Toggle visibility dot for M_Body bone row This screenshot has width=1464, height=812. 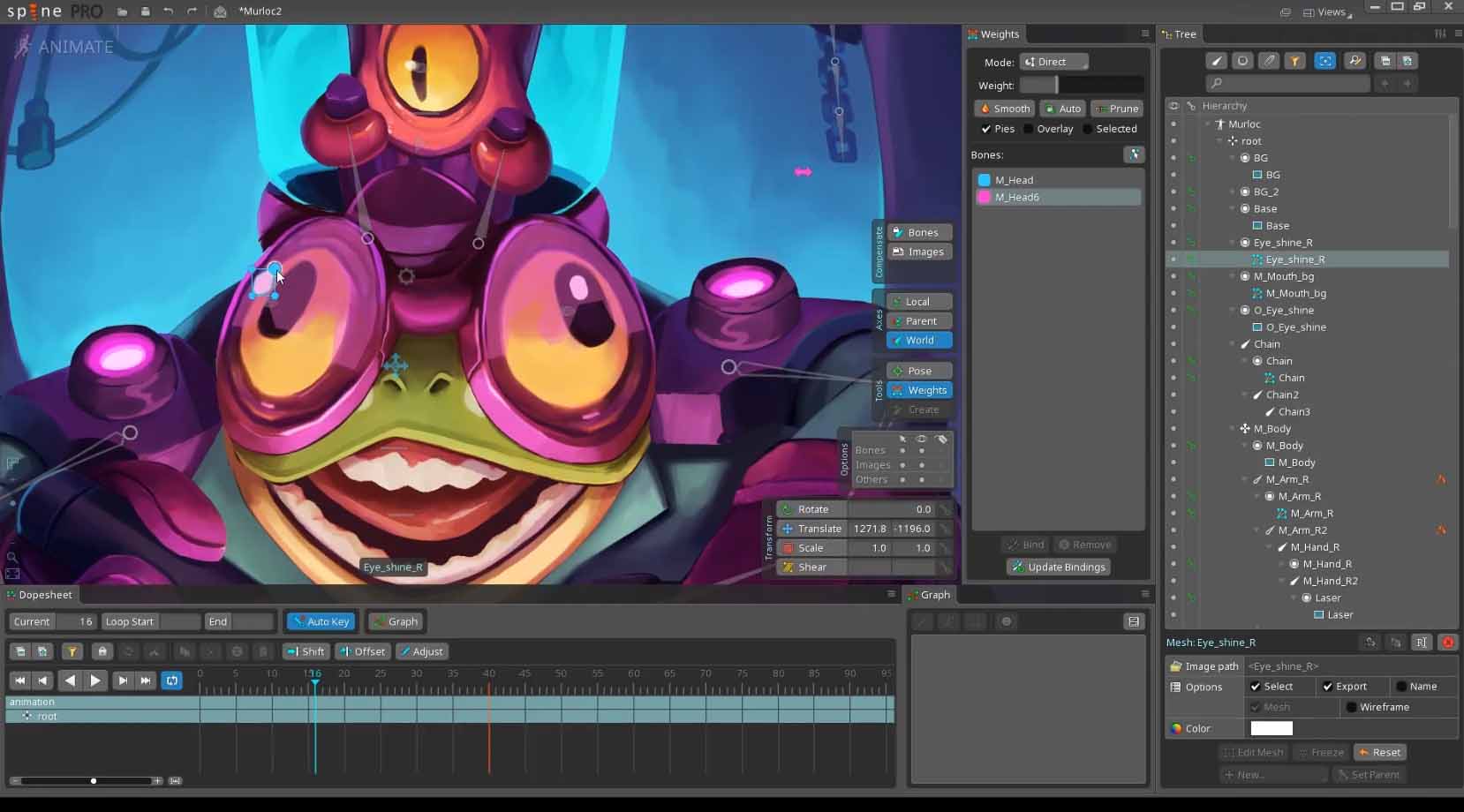pyautogui.click(x=1173, y=429)
